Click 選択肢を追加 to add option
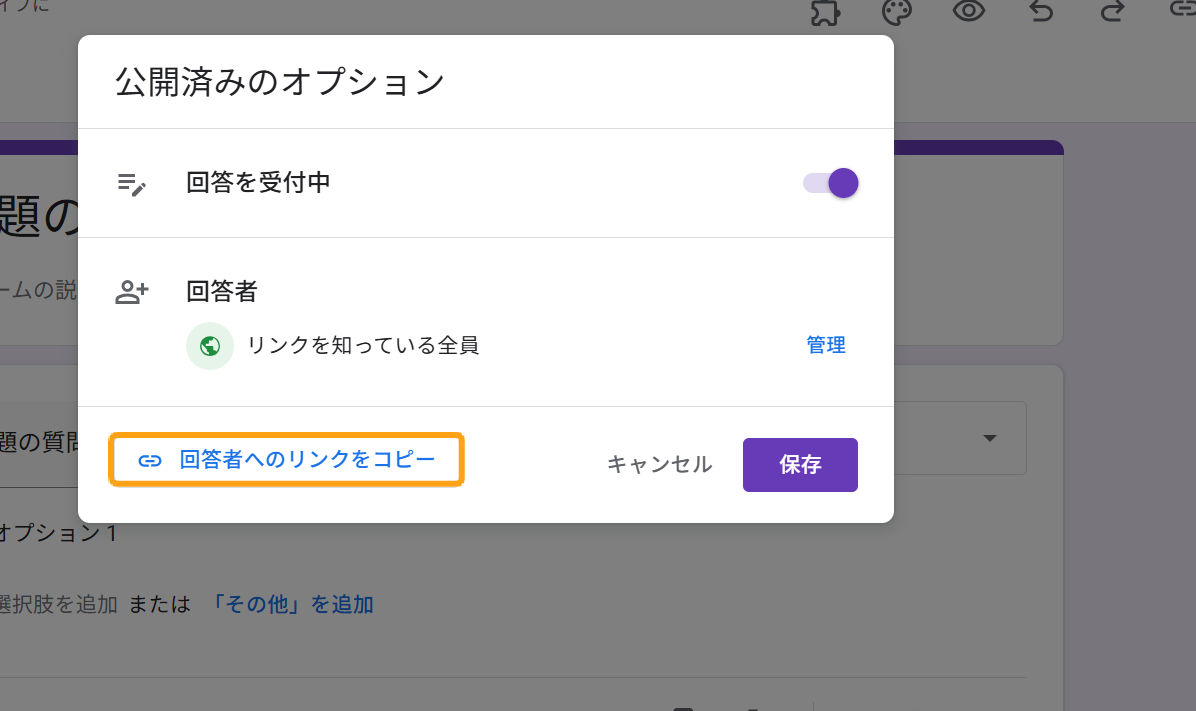Screen dimensions: 1196x711 point(58,604)
